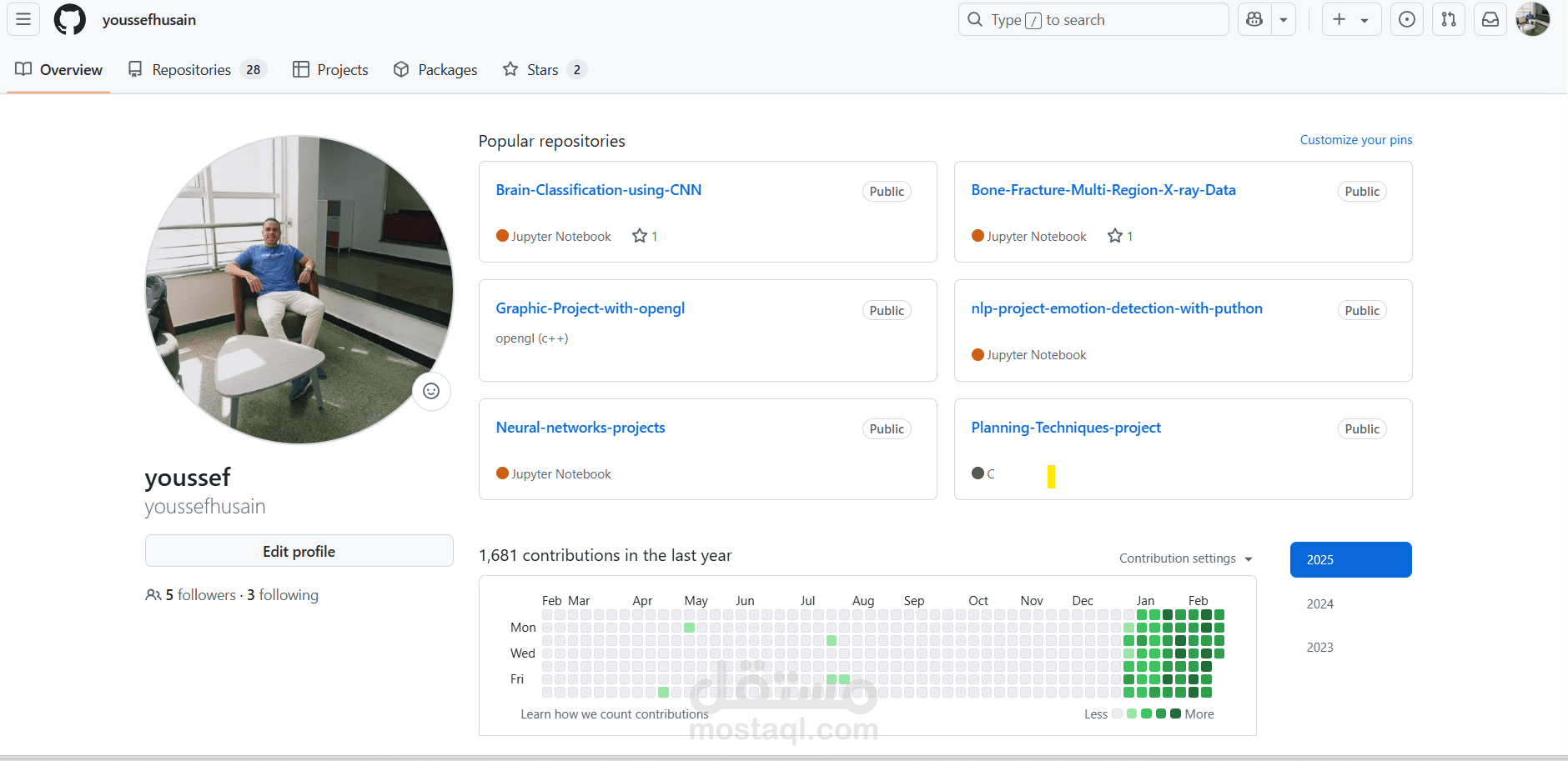Open the hamburger navigation menu
Image resolution: width=1568 pixels, height=761 pixels.
[23, 19]
